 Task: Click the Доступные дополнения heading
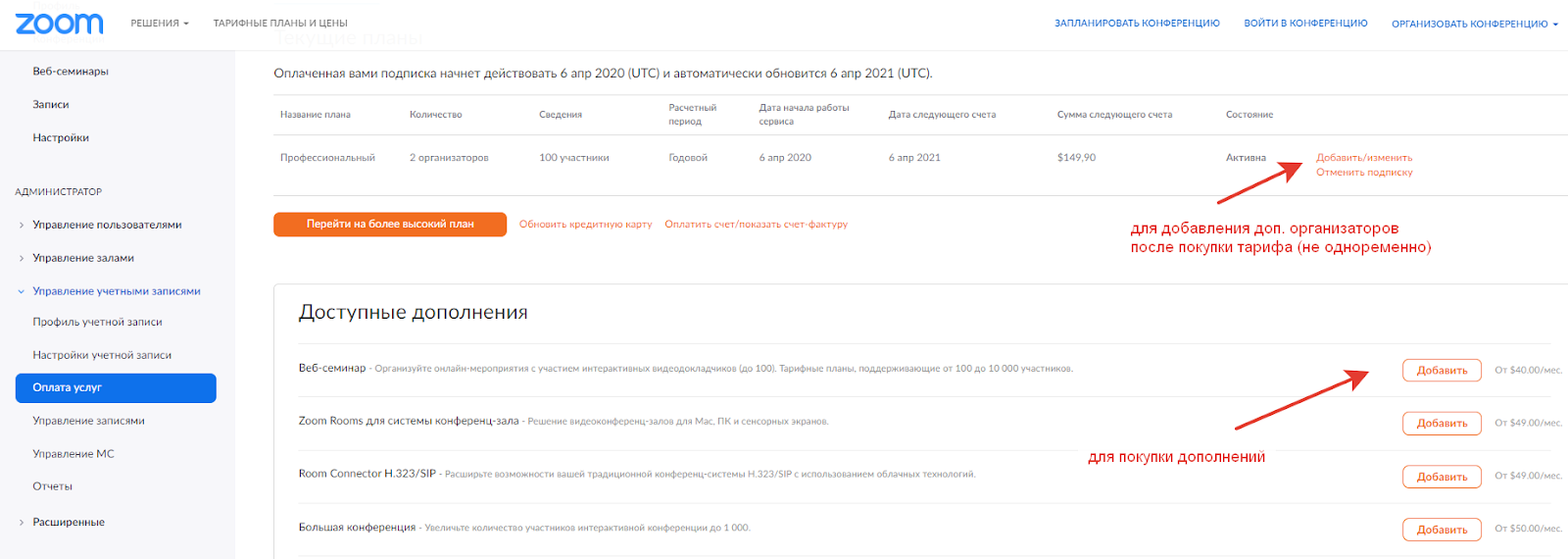413,312
